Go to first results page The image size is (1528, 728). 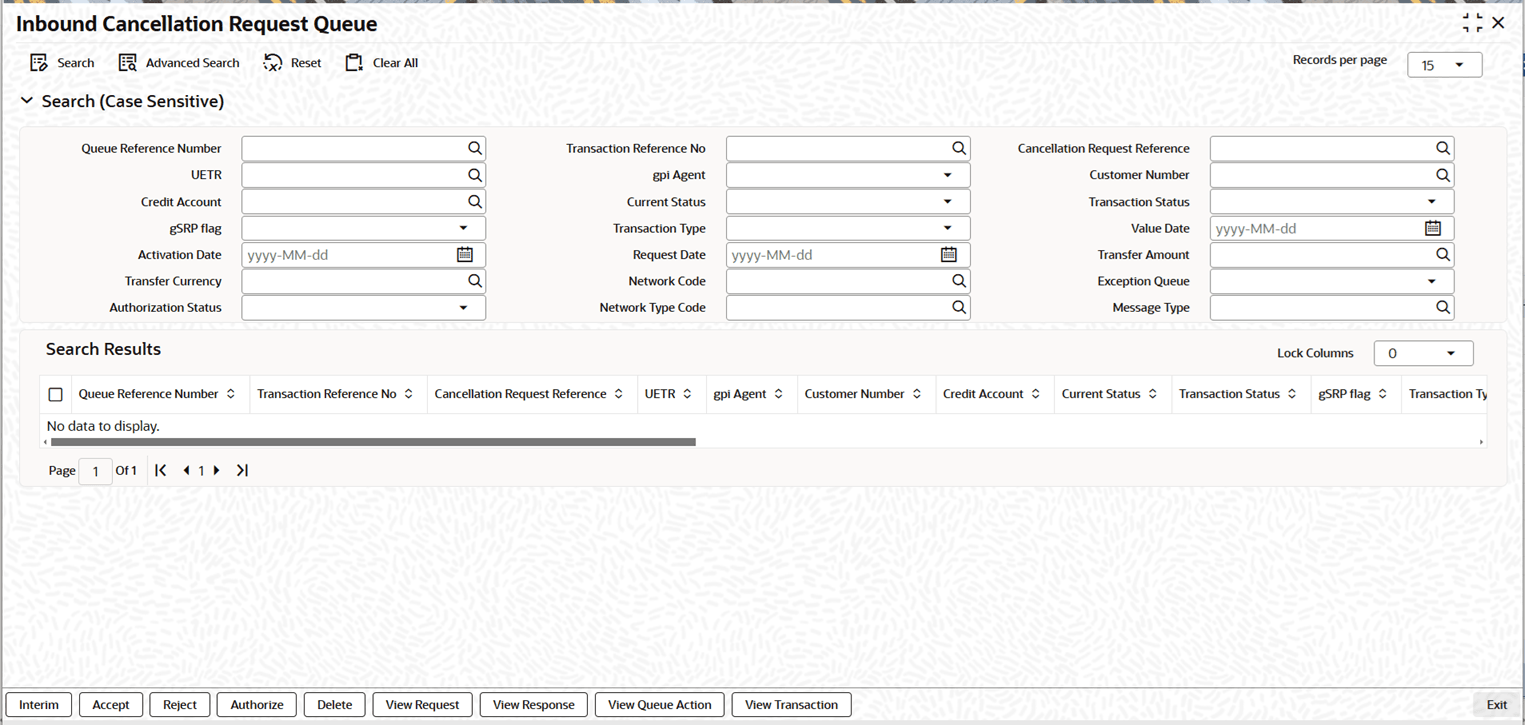coord(160,470)
